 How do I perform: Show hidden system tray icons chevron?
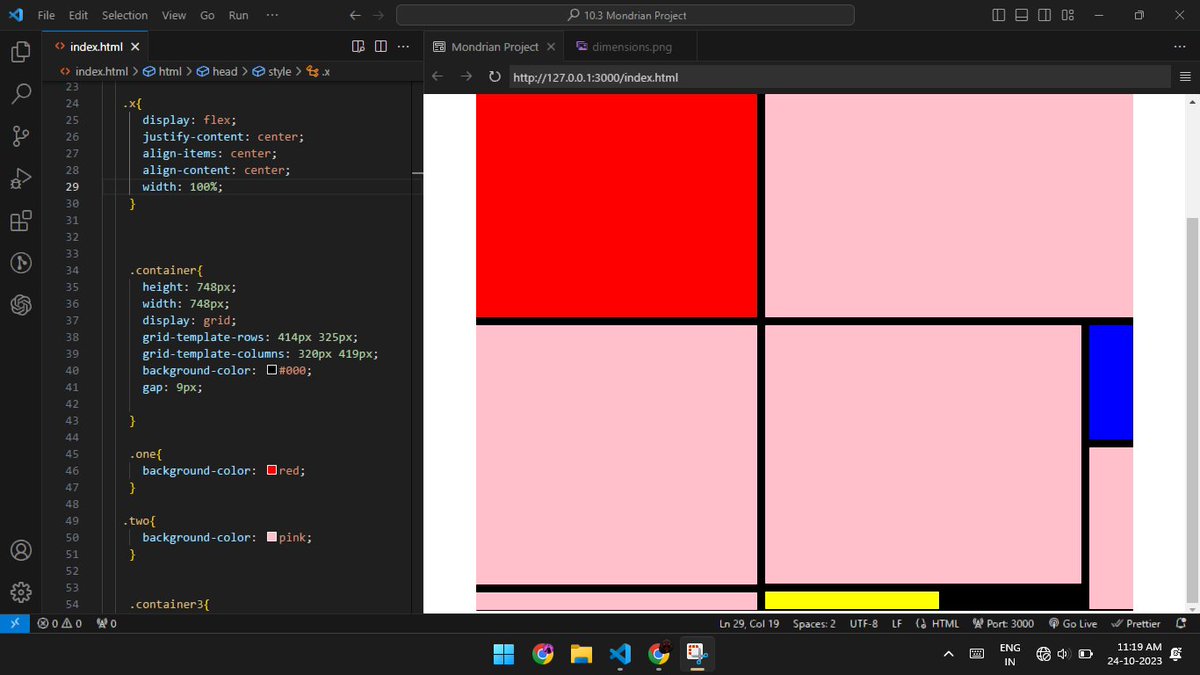click(949, 654)
